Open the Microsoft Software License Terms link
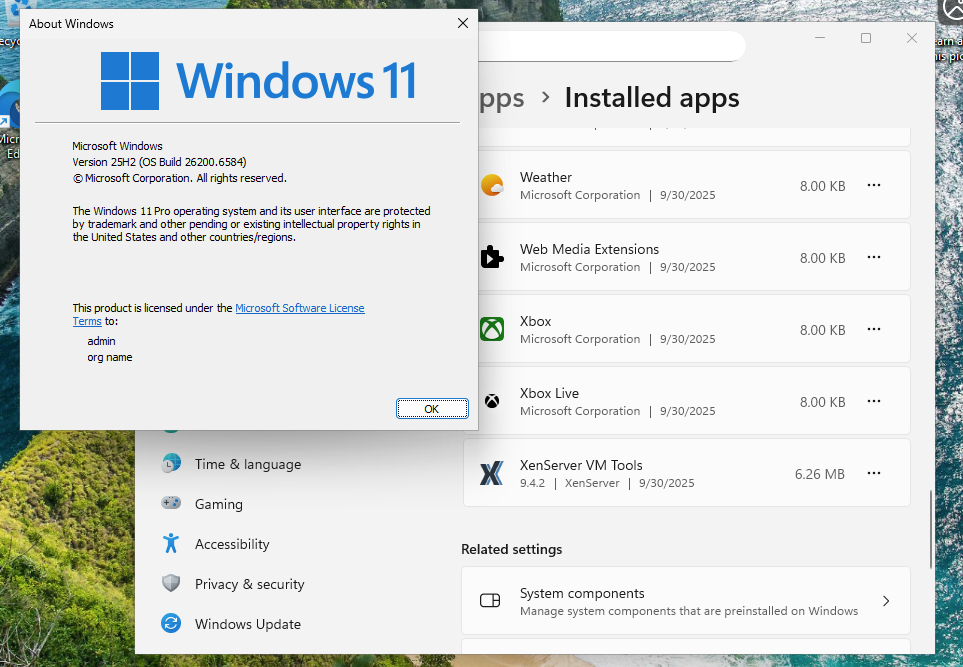The width and height of the screenshot is (963, 667). tap(299, 308)
